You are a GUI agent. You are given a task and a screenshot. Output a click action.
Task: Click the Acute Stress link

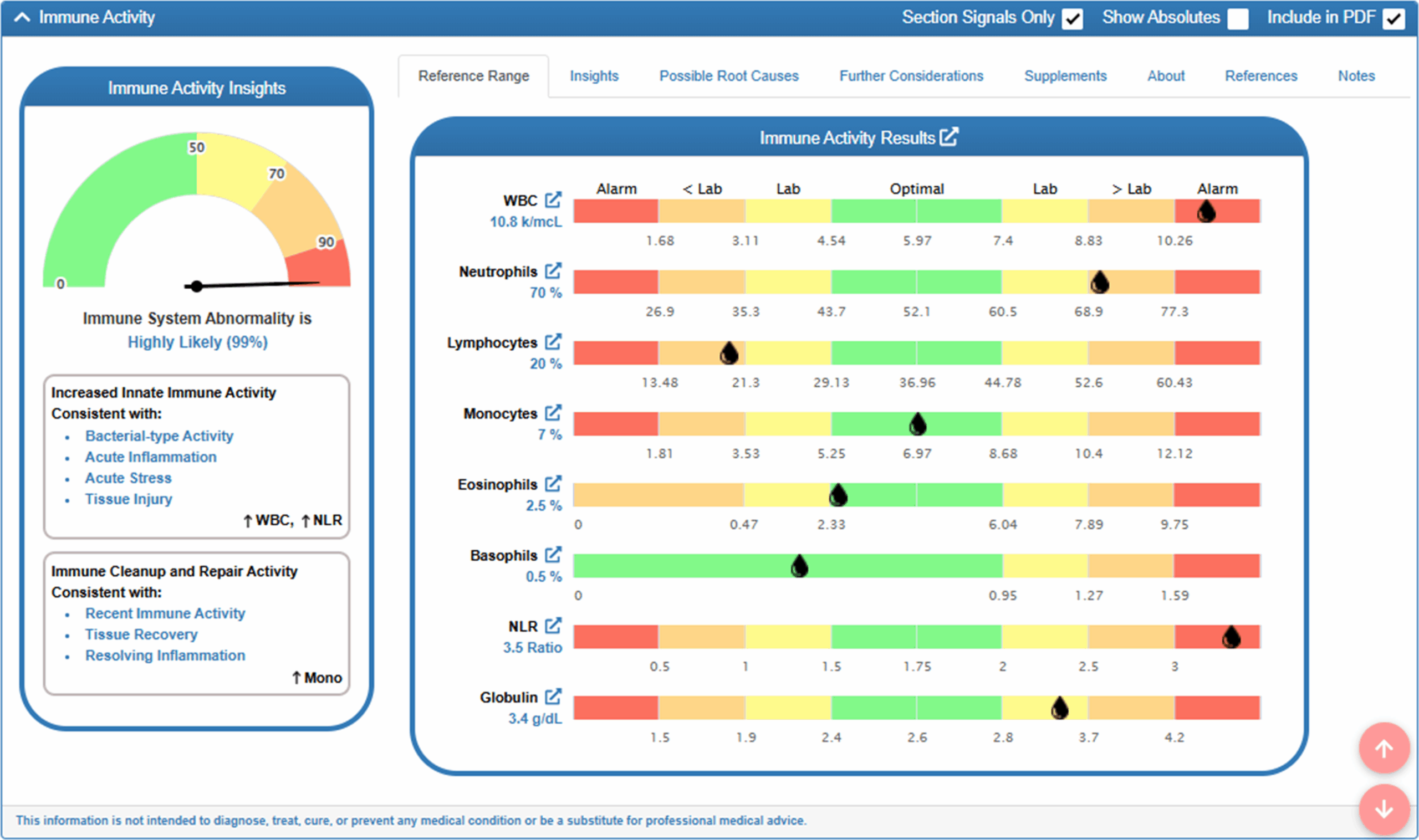tap(128, 478)
